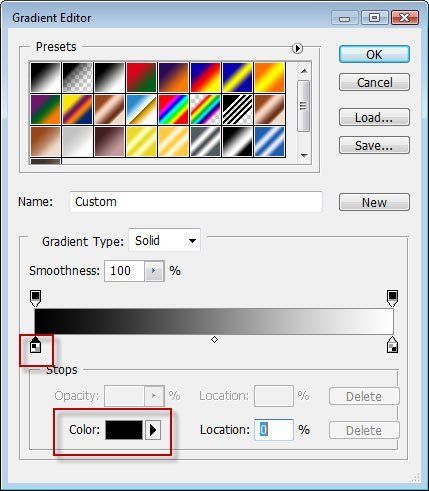Viewport: 429px width, 491px height.
Task: Select the left opacity stop above gradient
Action: click(x=35, y=298)
